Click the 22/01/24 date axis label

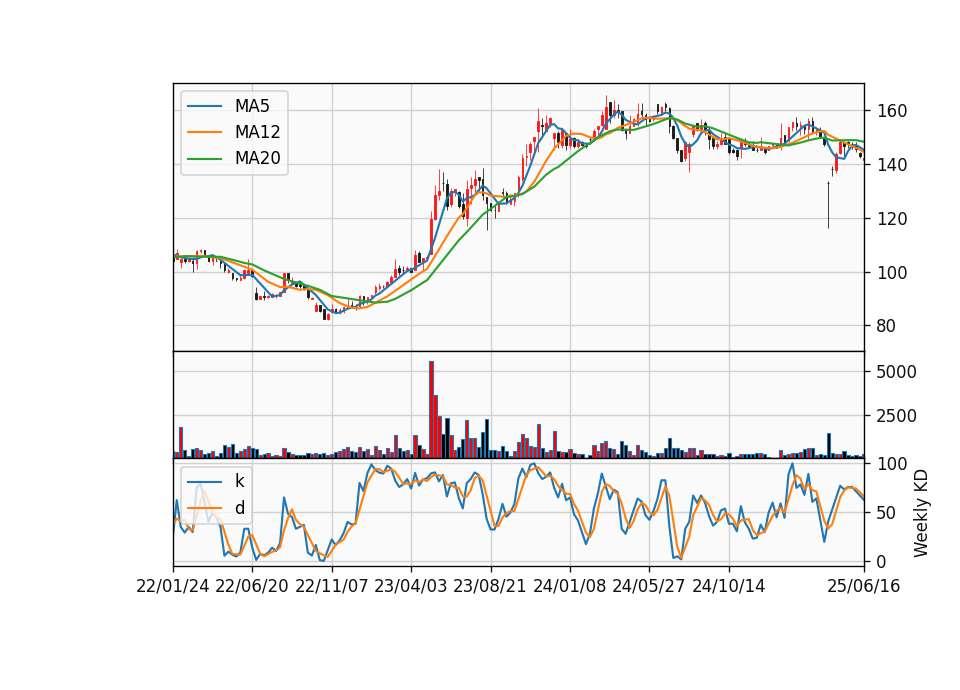click(x=173, y=587)
